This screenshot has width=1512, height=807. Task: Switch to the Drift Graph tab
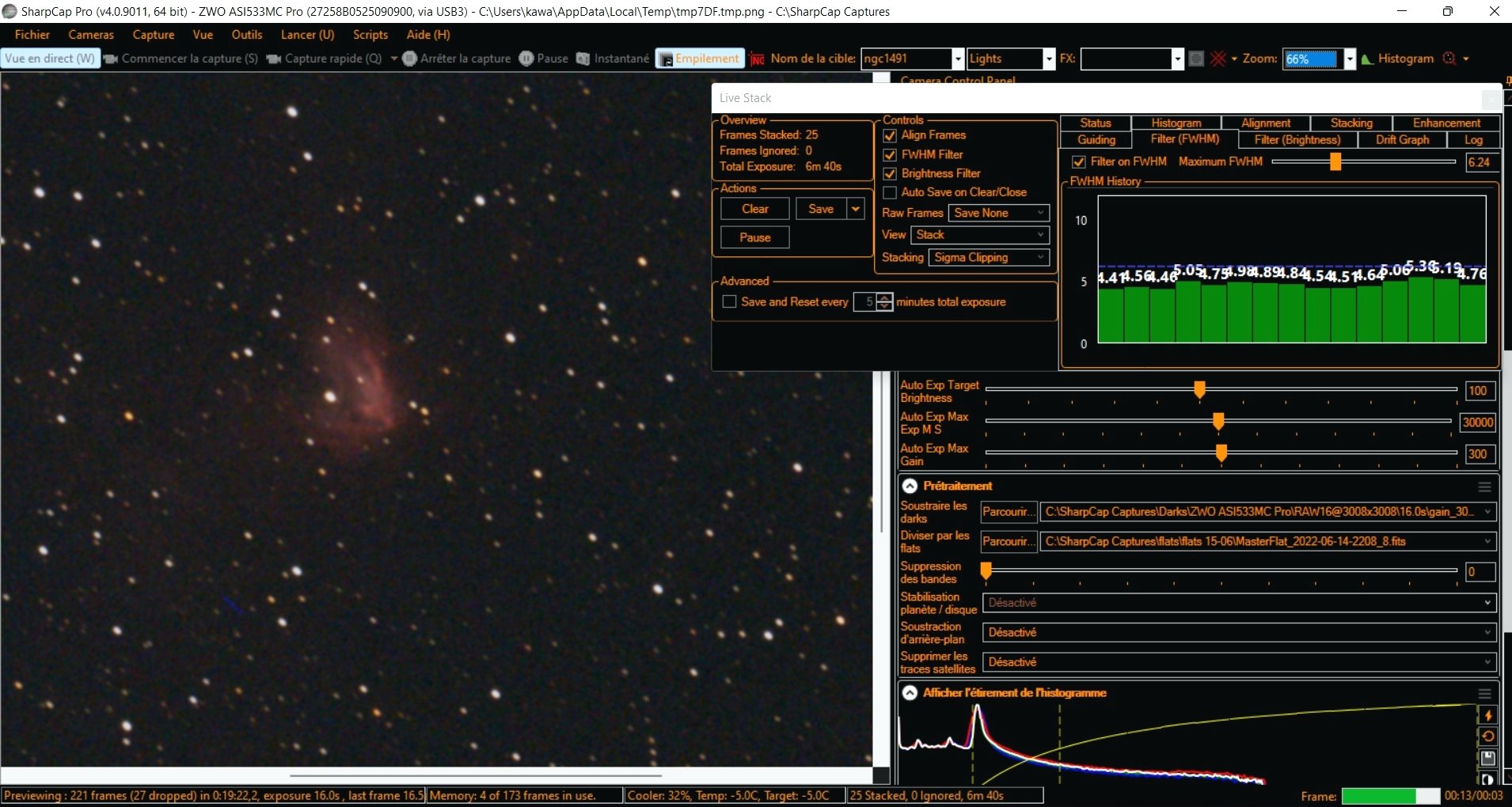(1402, 140)
